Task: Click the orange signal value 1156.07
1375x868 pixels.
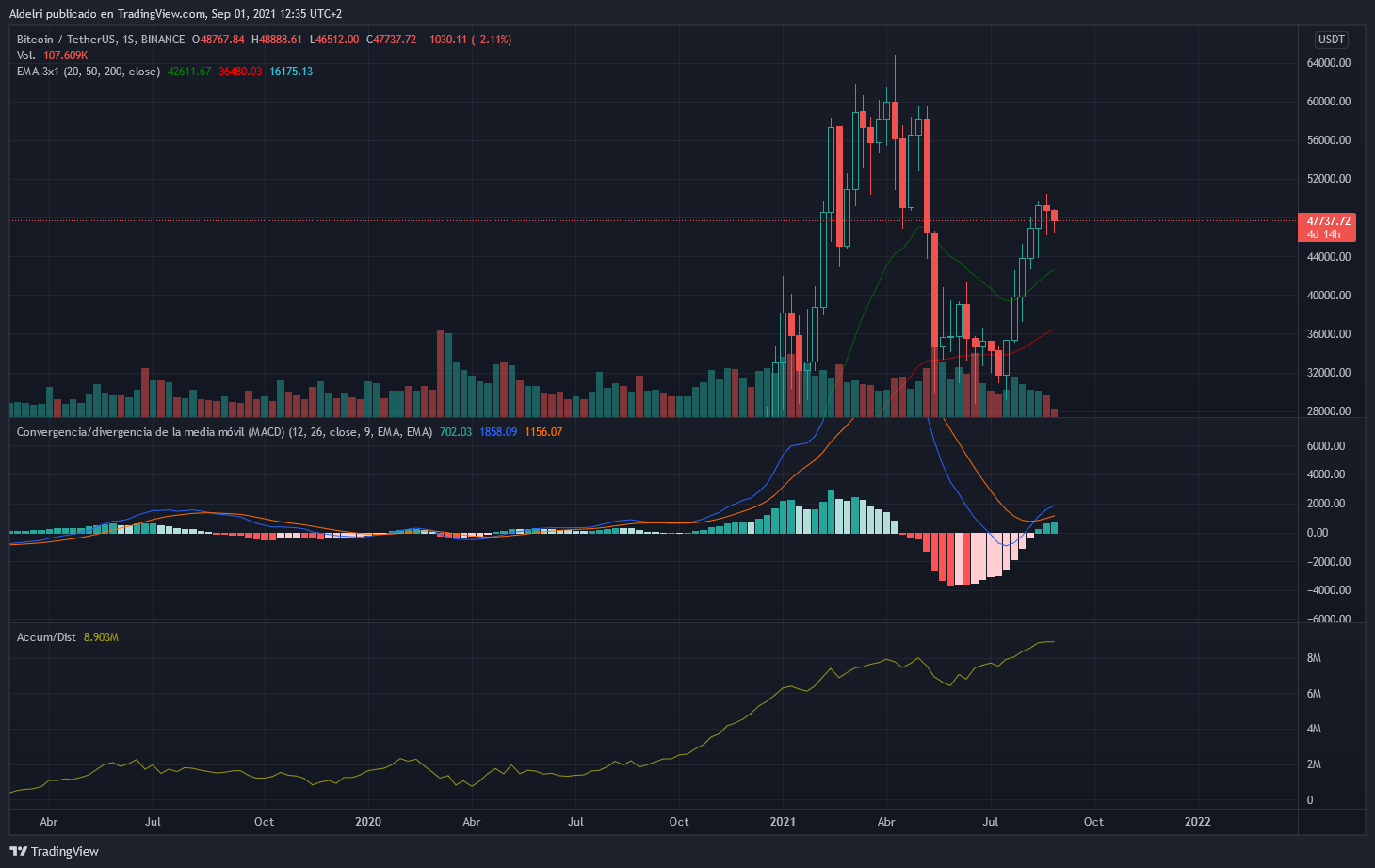Action: click(543, 432)
